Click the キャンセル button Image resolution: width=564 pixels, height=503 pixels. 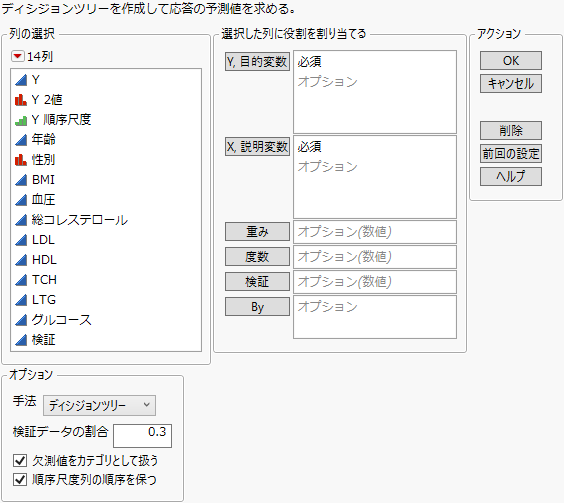[x=511, y=83]
